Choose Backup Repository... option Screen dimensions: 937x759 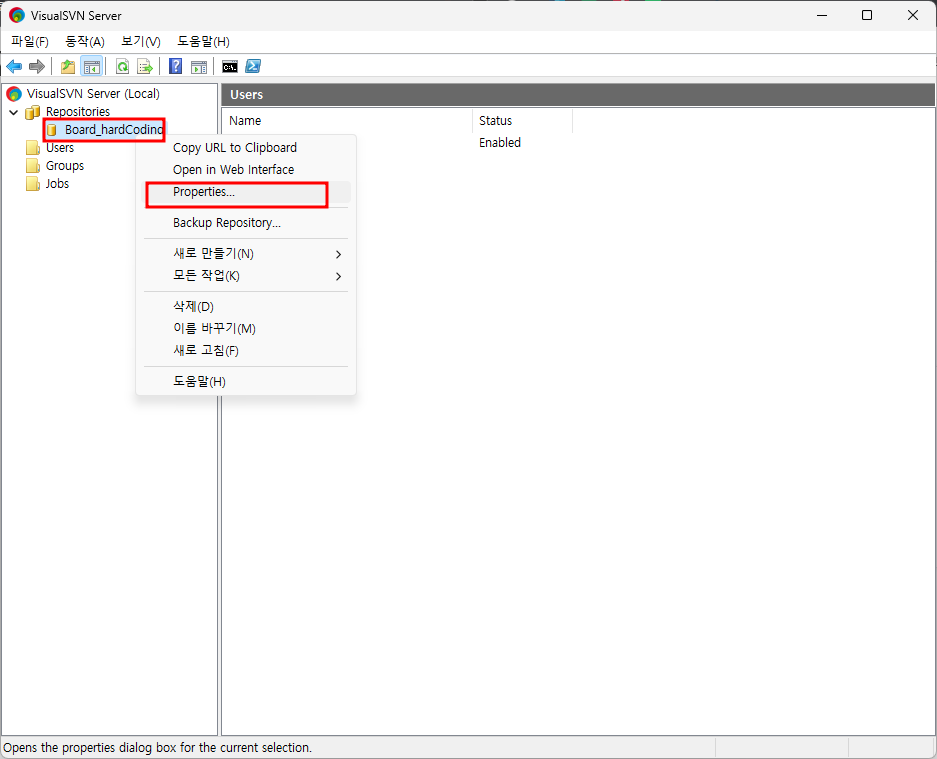point(246,223)
